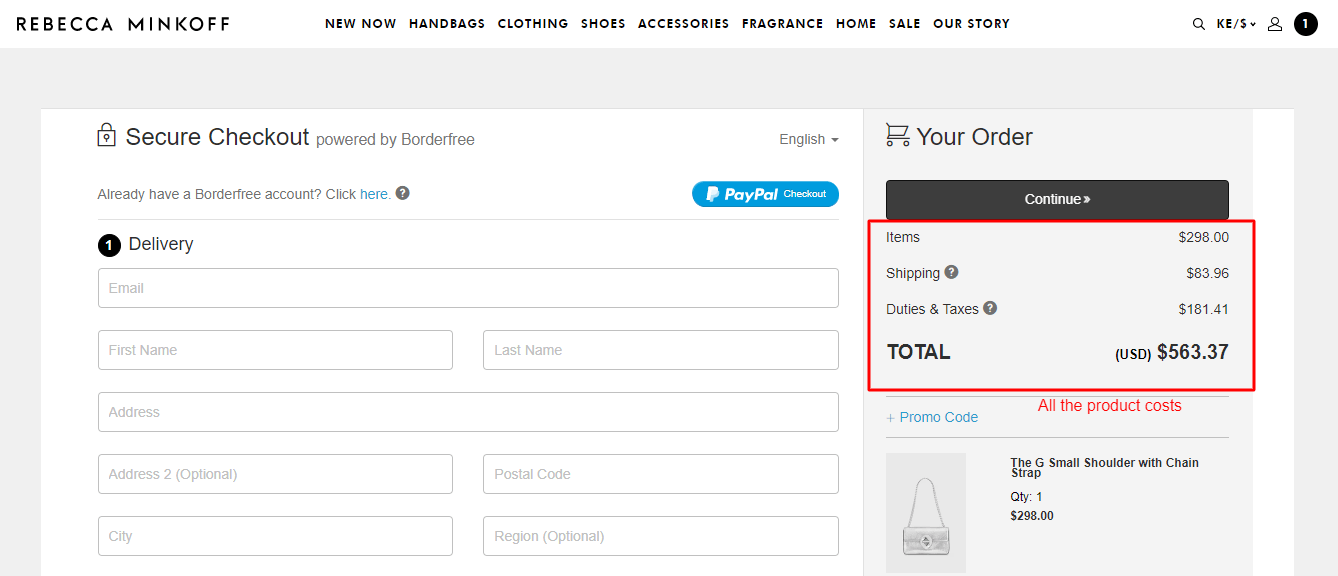Click the $83.96 shipping cost

1208,273
